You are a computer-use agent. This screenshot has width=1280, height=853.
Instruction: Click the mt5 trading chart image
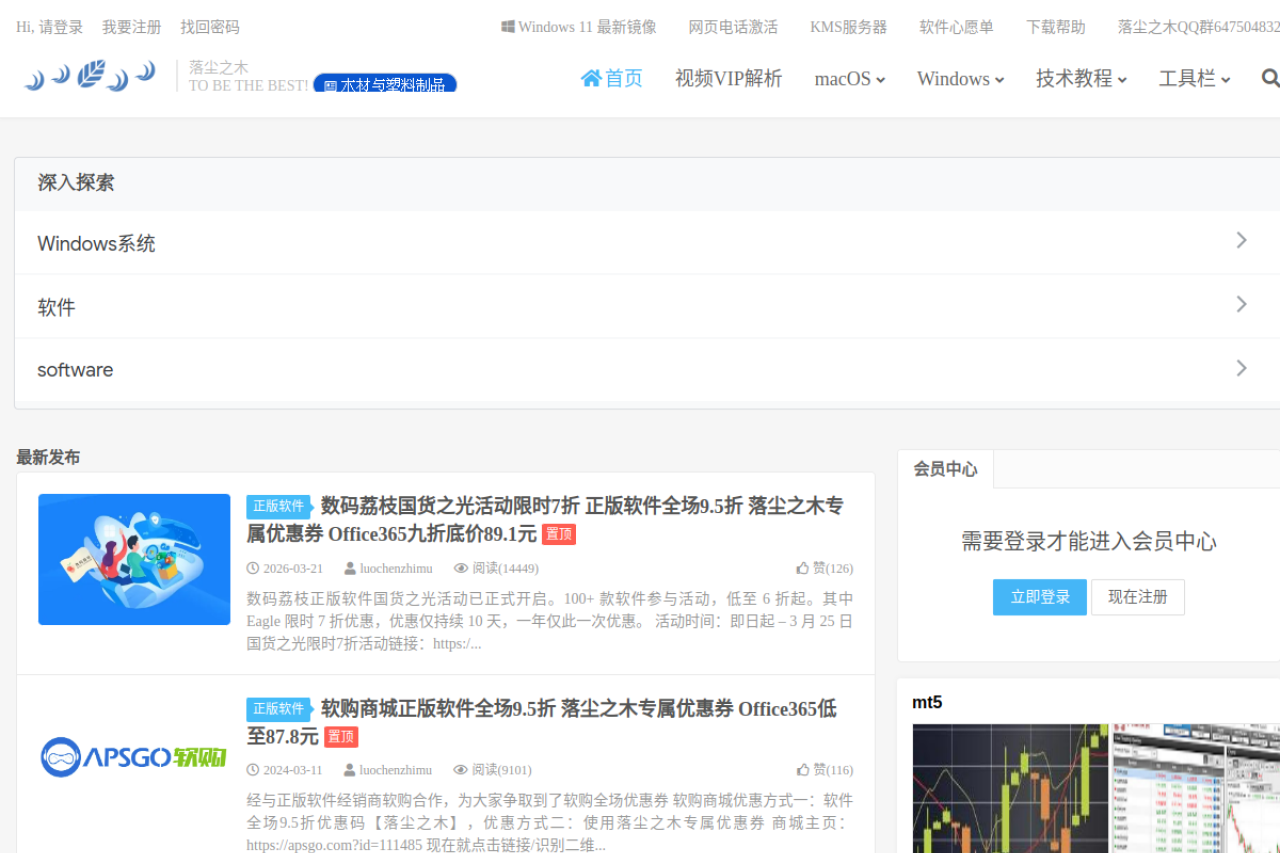(1096, 788)
